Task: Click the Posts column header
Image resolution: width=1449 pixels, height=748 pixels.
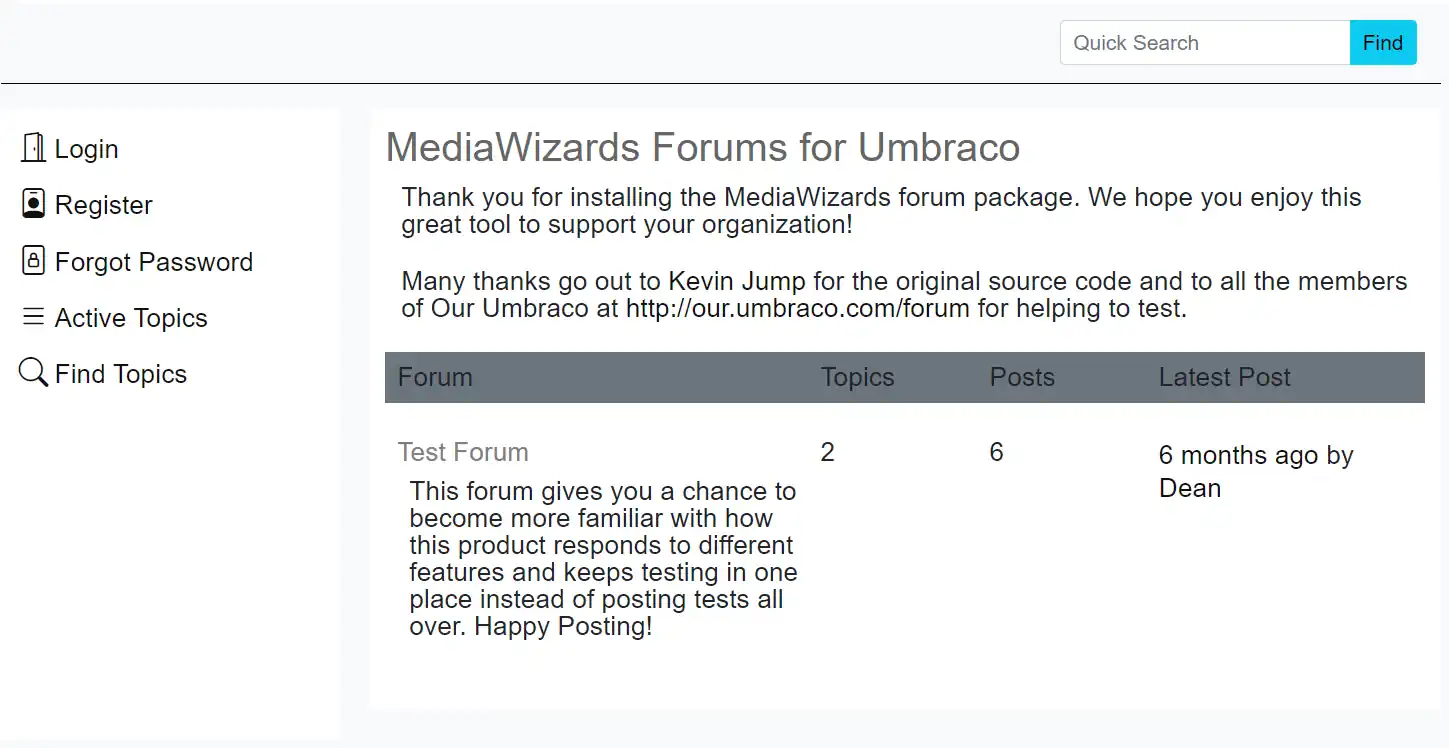Action: (1022, 377)
